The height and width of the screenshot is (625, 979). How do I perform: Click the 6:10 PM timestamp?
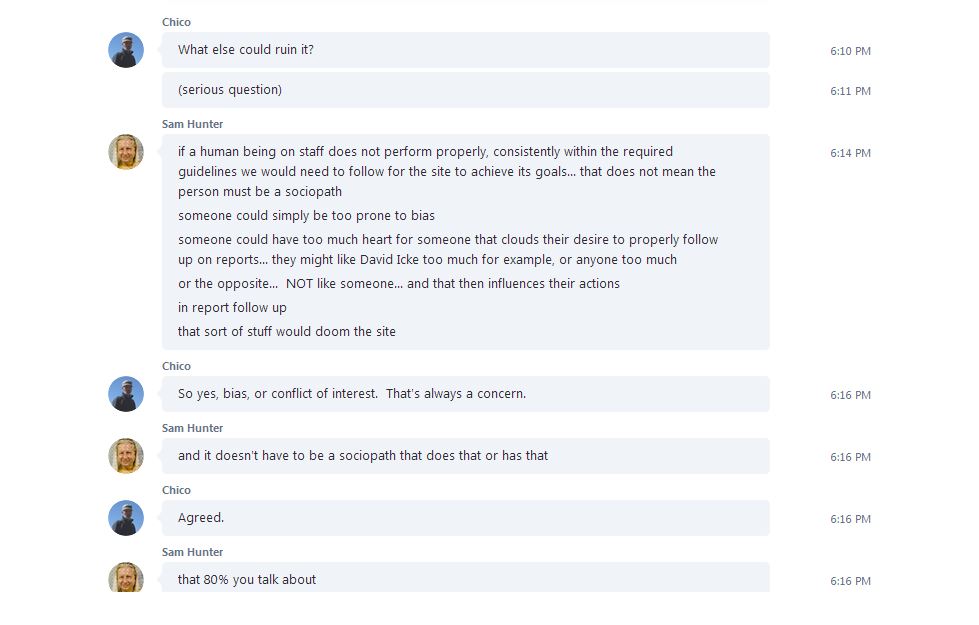tap(850, 51)
